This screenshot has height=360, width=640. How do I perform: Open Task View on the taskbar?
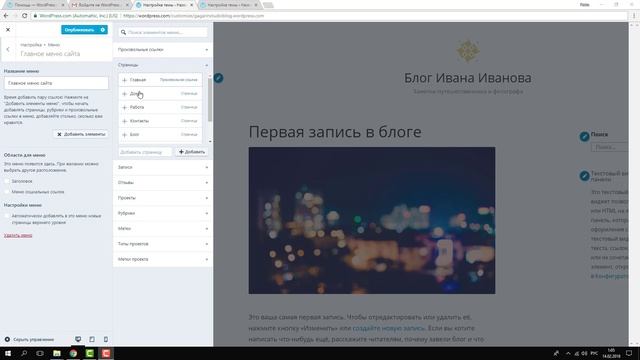tap(40, 353)
